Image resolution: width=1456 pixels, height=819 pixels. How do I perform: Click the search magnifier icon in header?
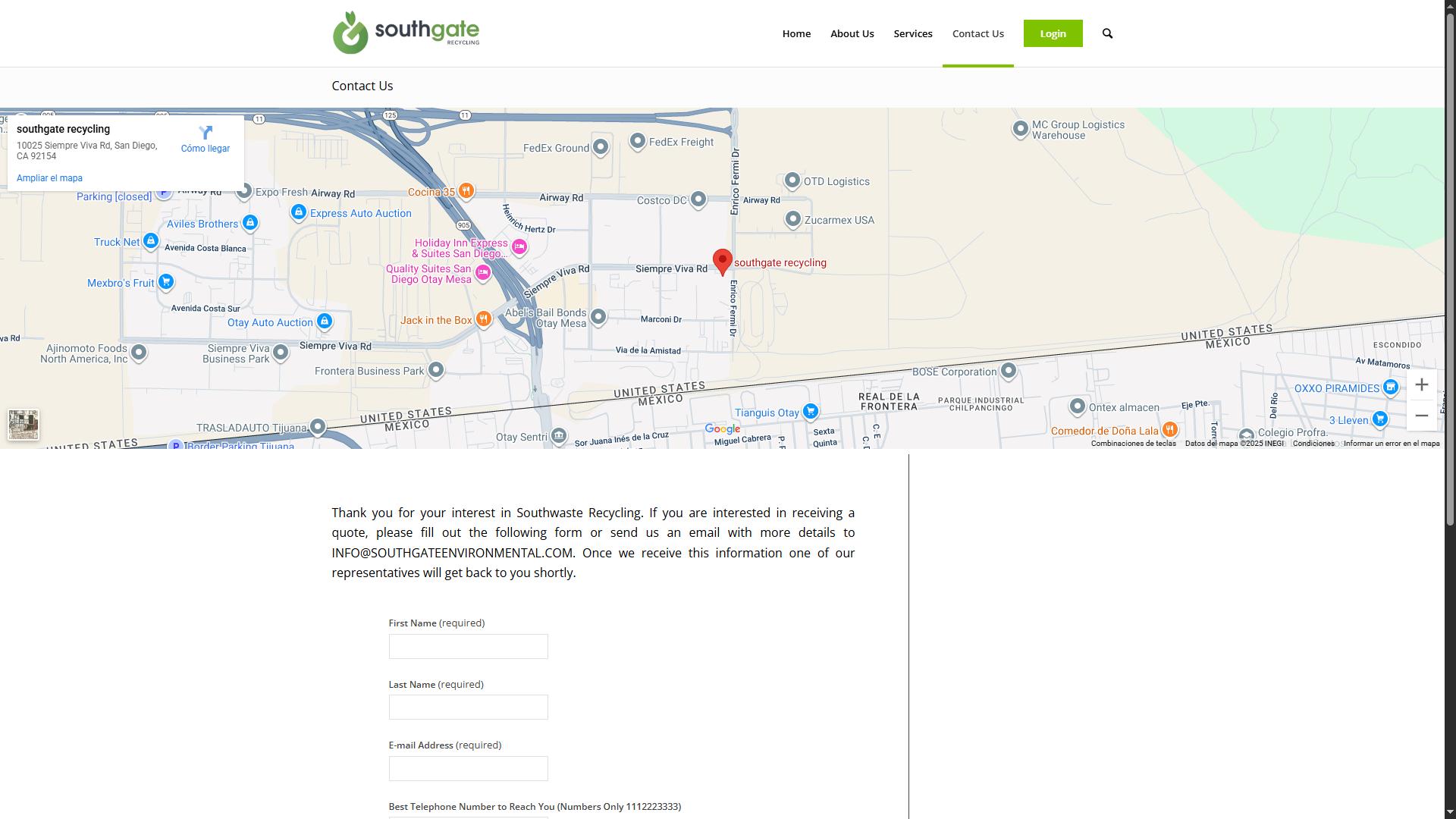tap(1107, 33)
